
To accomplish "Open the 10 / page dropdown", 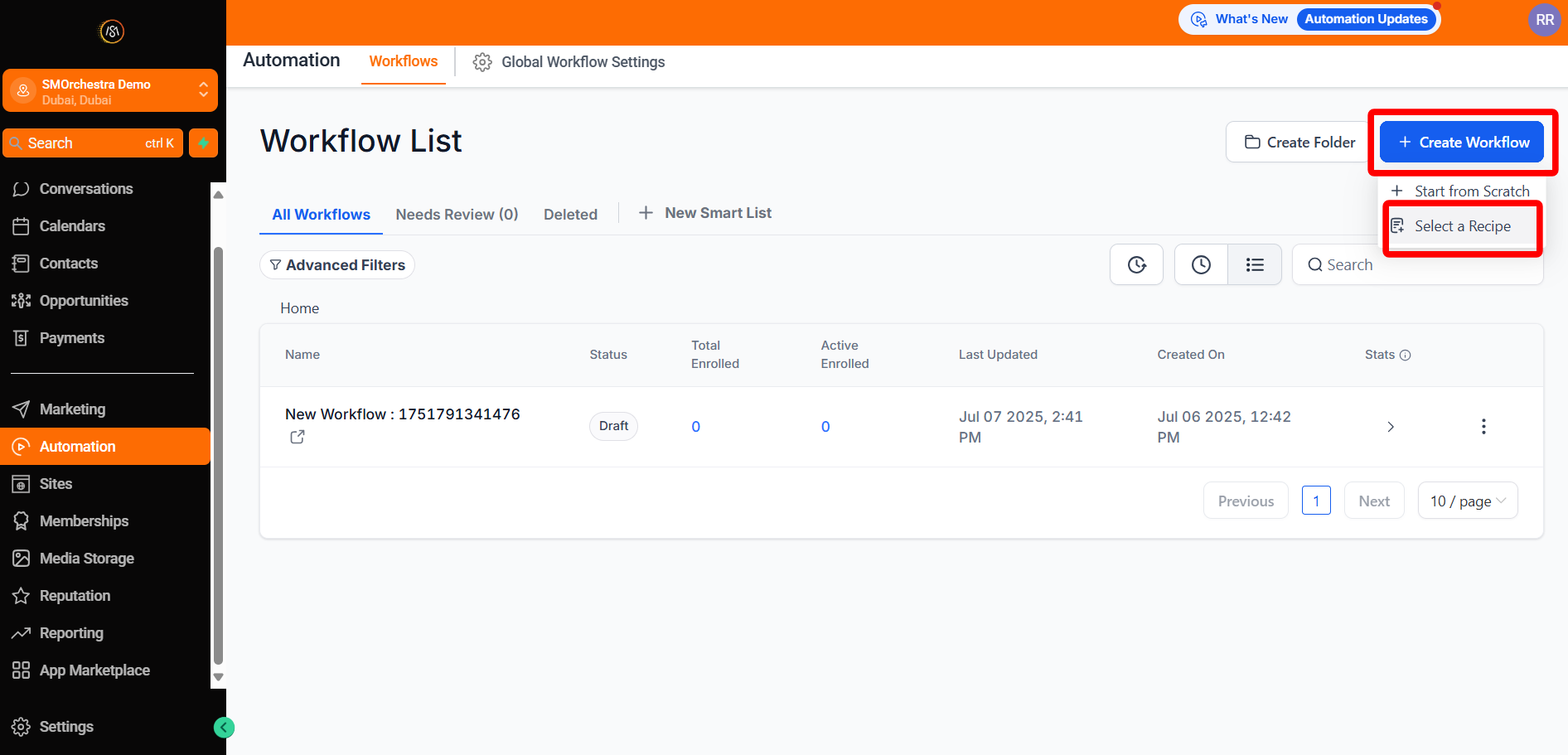I will coord(1467,501).
